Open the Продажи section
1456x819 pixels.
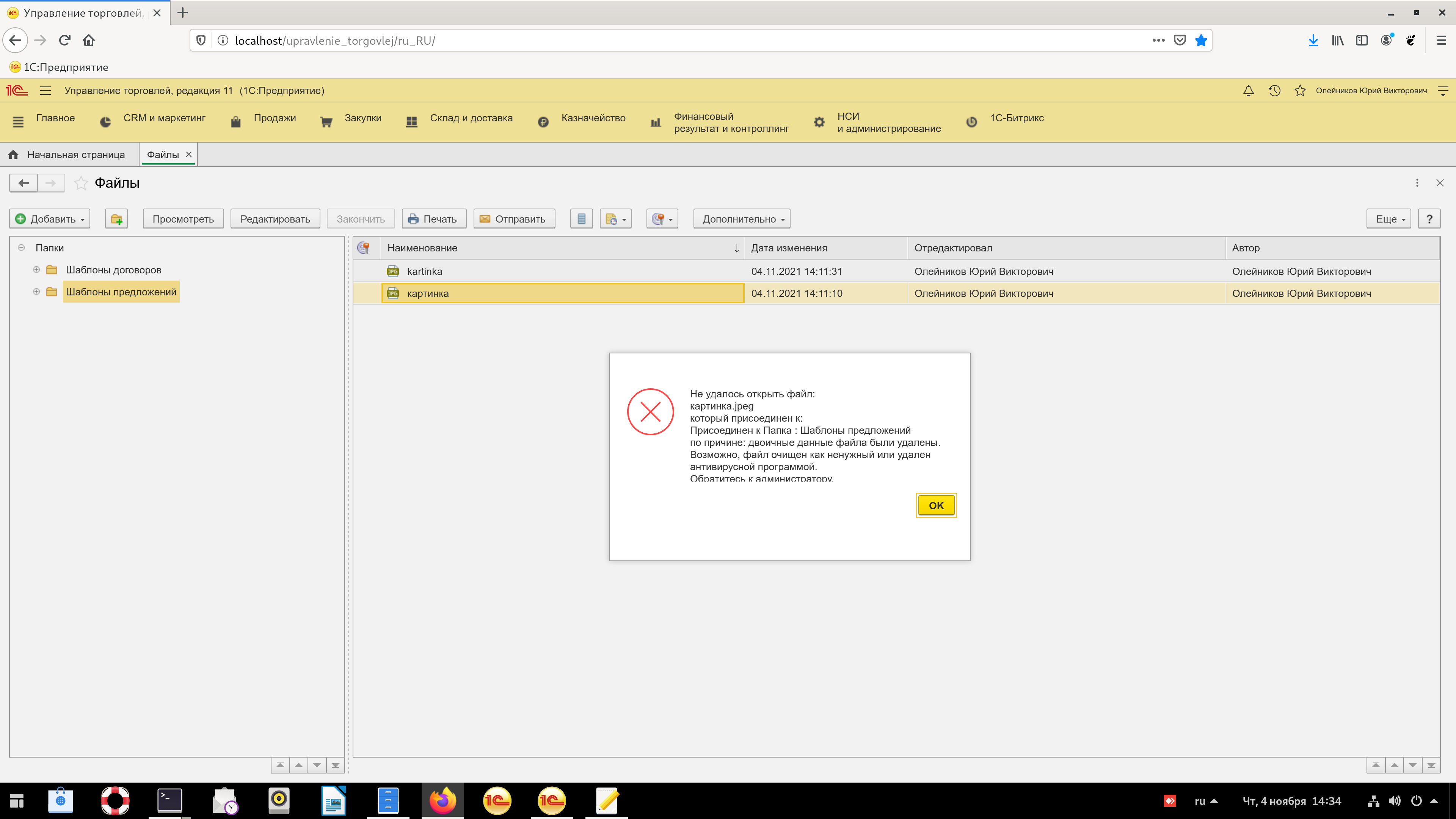point(275,118)
